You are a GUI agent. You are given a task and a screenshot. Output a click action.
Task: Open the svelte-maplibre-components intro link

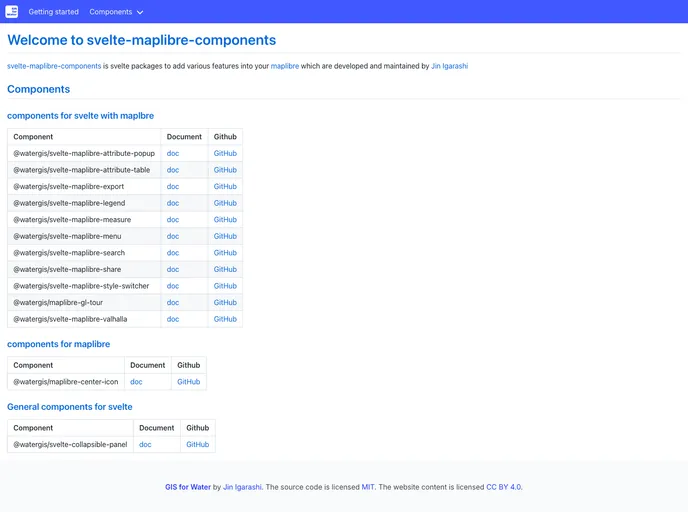click(54, 66)
